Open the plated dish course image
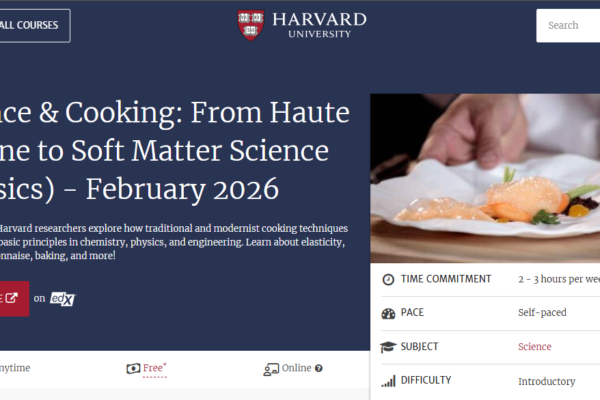600x400 pixels. [x=485, y=178]
